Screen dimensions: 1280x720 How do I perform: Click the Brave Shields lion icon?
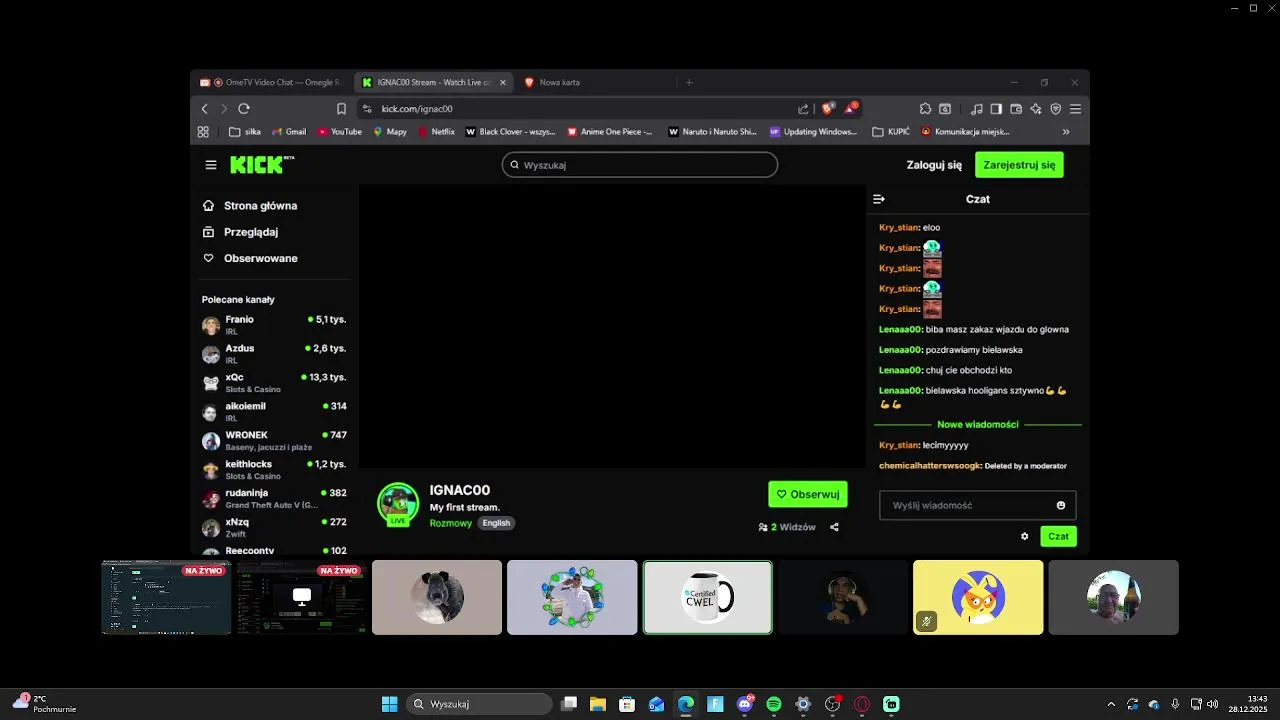coord(827,108)
